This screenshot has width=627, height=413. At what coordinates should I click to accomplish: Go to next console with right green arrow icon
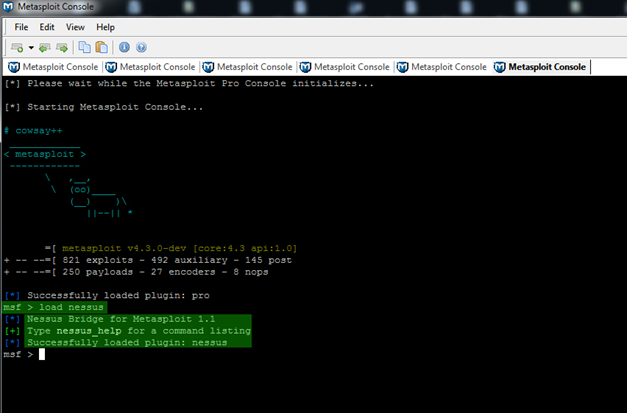coord(62,48)
